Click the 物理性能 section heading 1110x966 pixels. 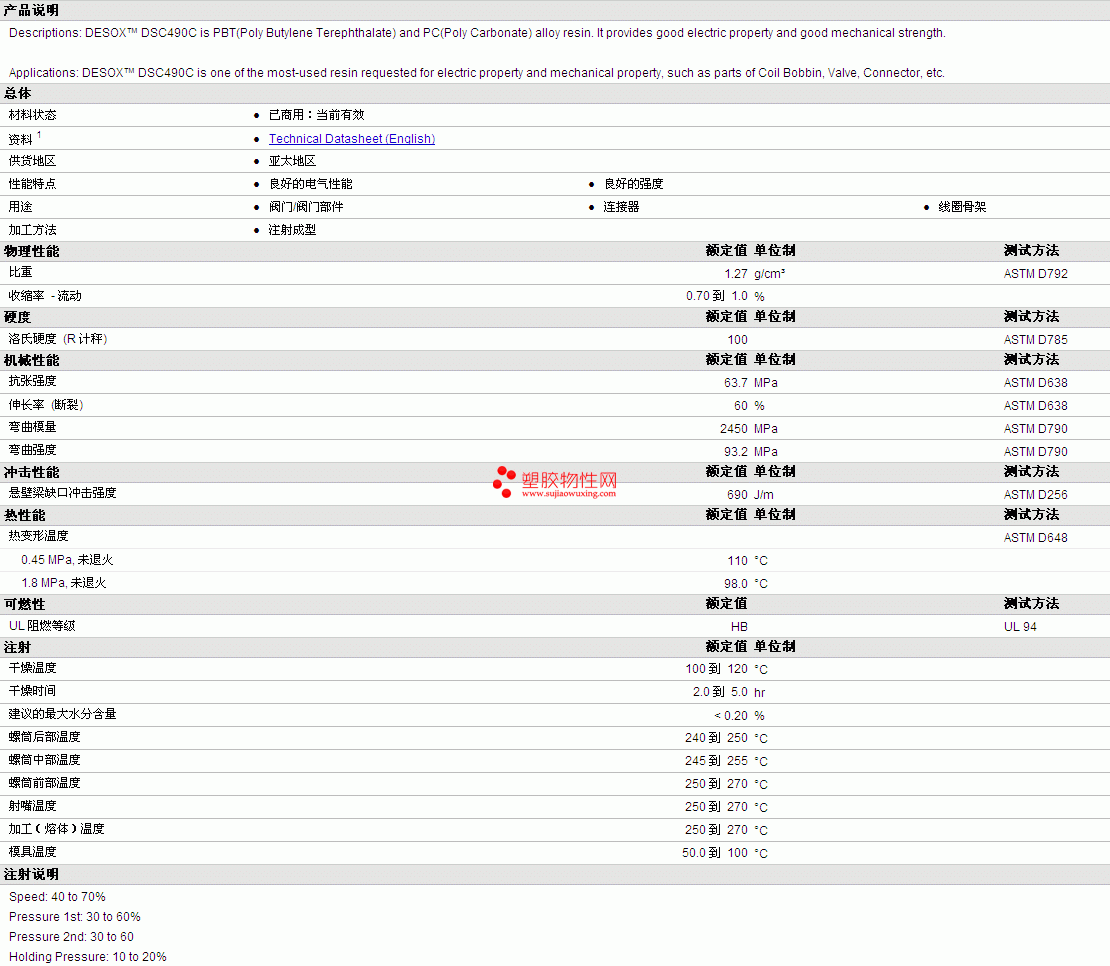pos(32,251)
